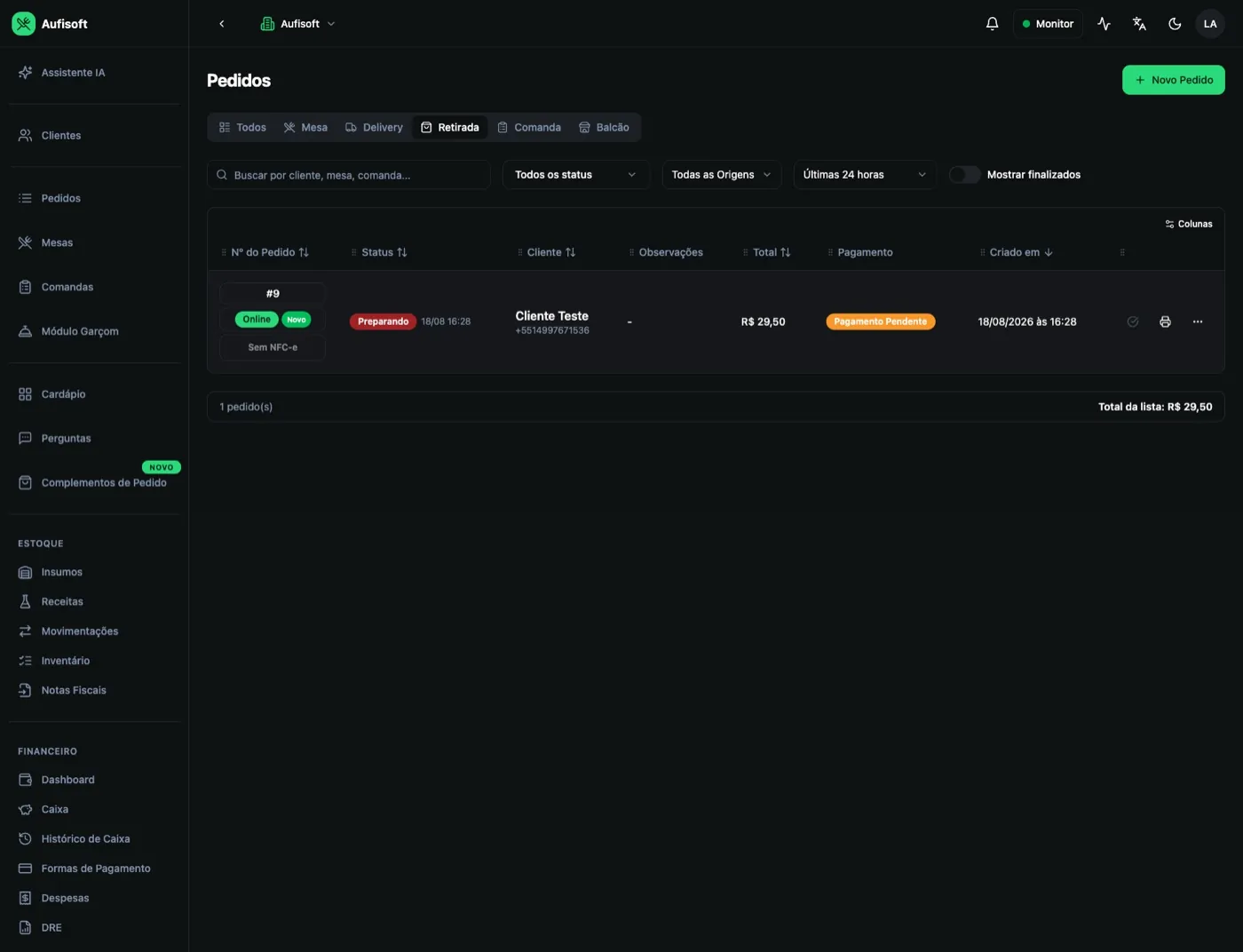This screenshot has width=1243, height=952.
Task: Switch to the Delivery tab
Action: click(374, 128)
